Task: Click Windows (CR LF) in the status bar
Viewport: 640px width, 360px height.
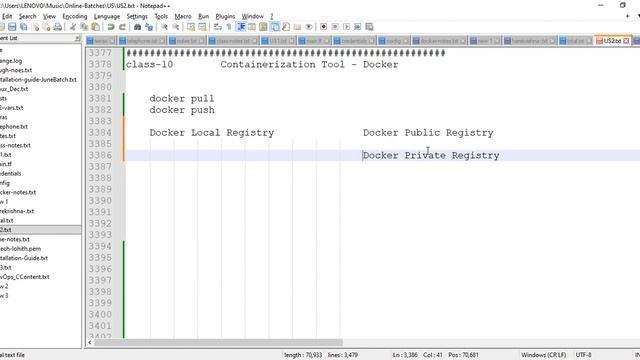Action: [543, 355]
